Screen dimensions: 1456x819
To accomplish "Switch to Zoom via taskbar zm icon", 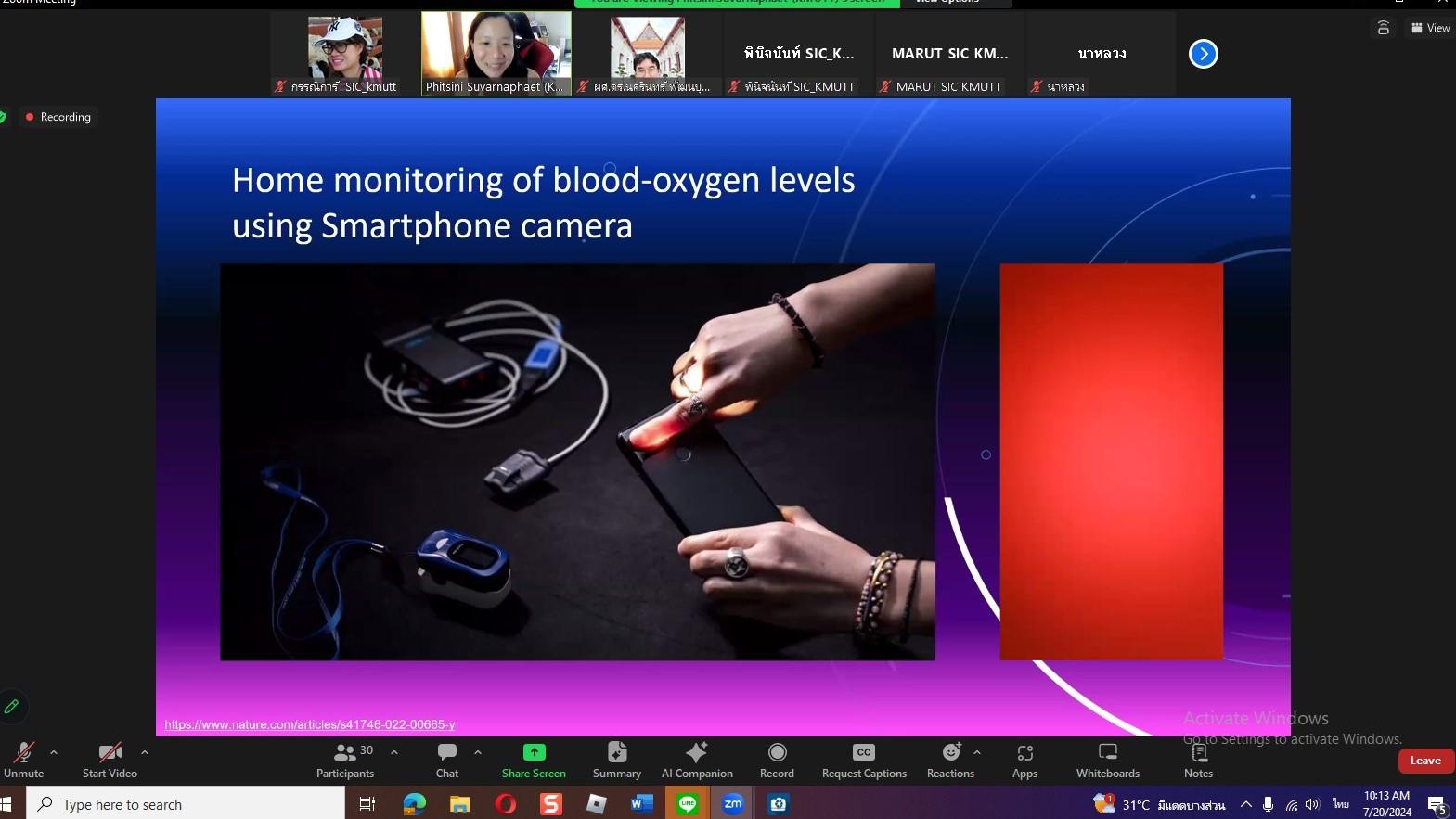I will 733,804.
